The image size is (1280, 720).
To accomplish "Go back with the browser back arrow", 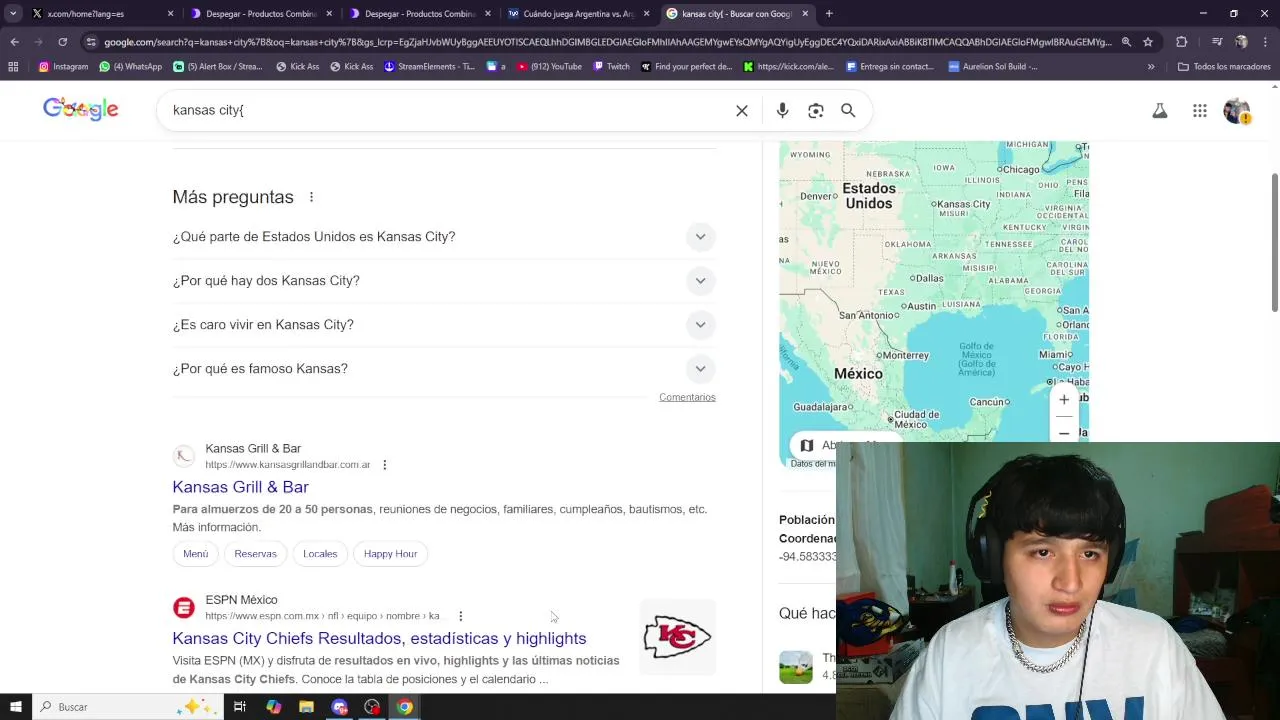I will point(14,42).
